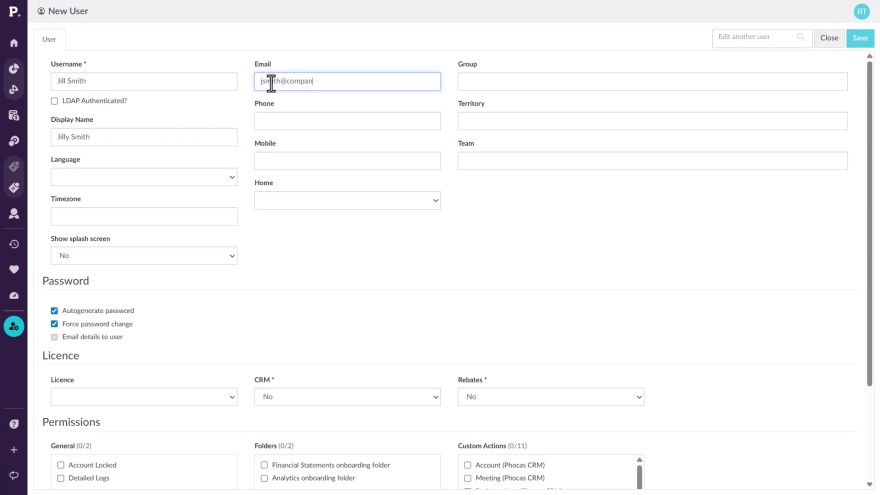Select the User tab

coord(49,39)
